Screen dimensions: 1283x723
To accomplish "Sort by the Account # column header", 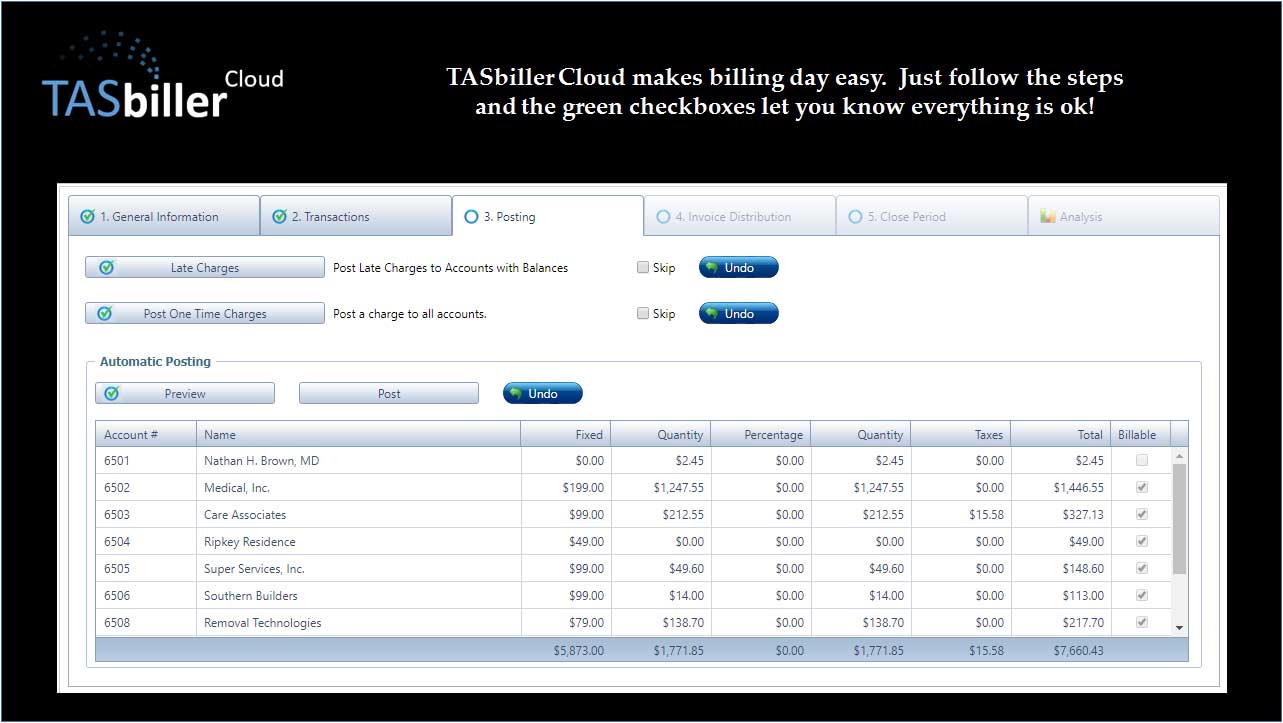I will coord(146,434).
